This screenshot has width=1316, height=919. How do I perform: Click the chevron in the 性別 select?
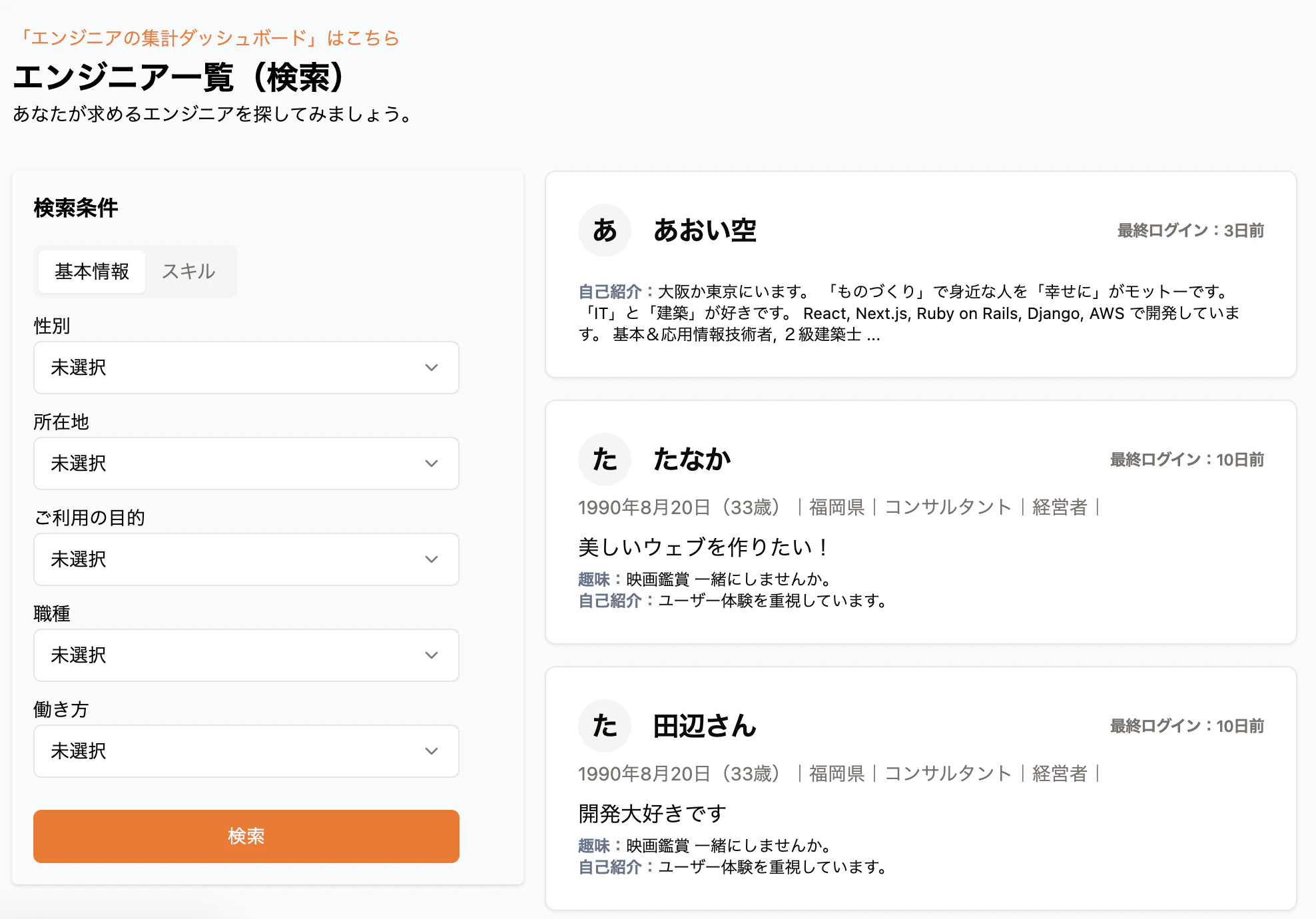432,368
